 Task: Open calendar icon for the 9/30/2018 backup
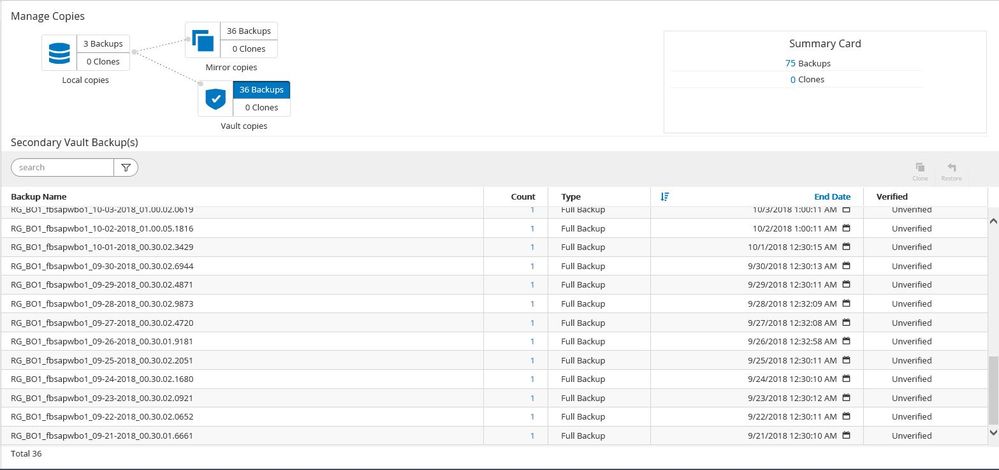click(x=846, y=266)
